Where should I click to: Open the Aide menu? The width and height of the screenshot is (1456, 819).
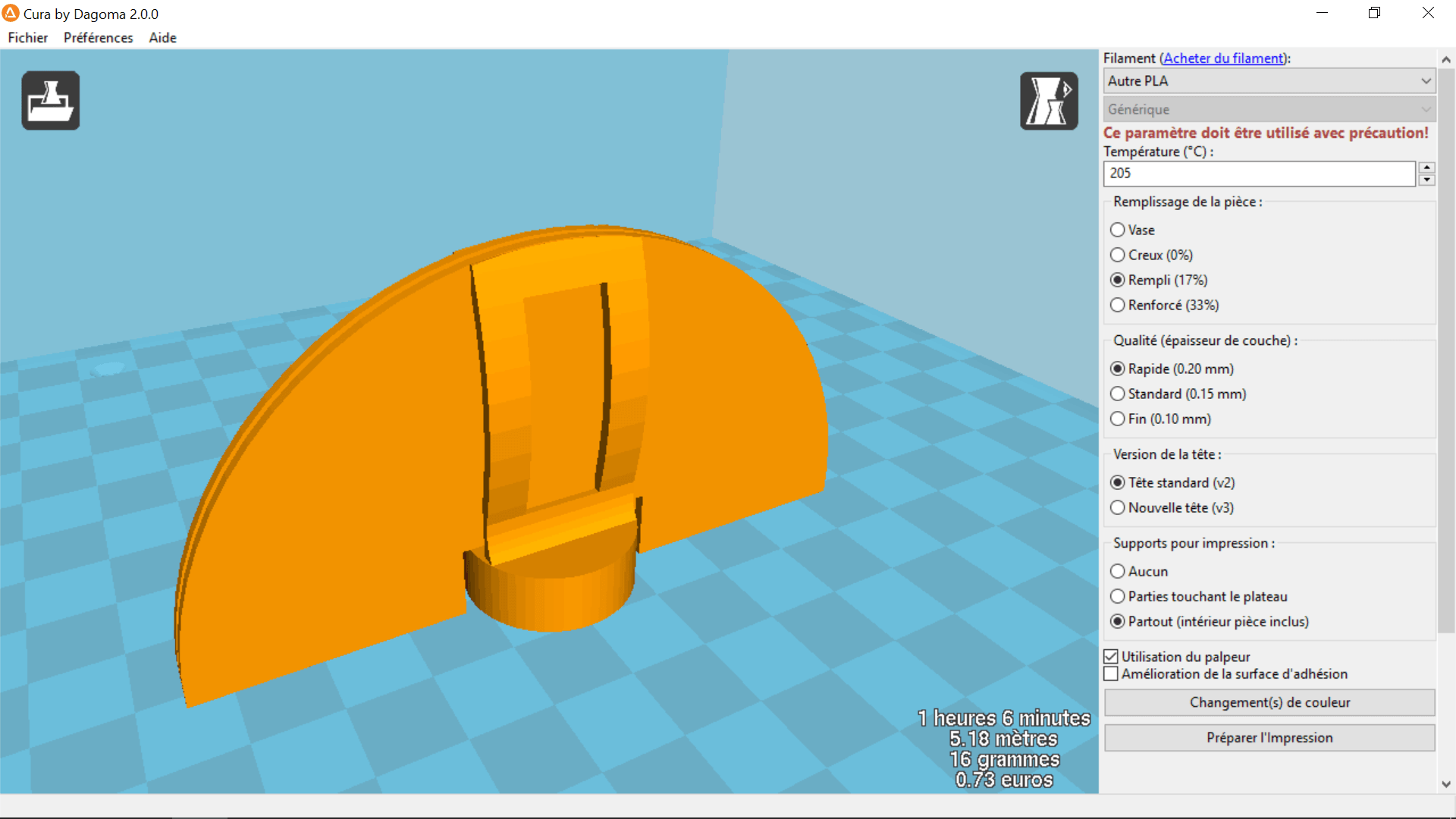(162, 37)
